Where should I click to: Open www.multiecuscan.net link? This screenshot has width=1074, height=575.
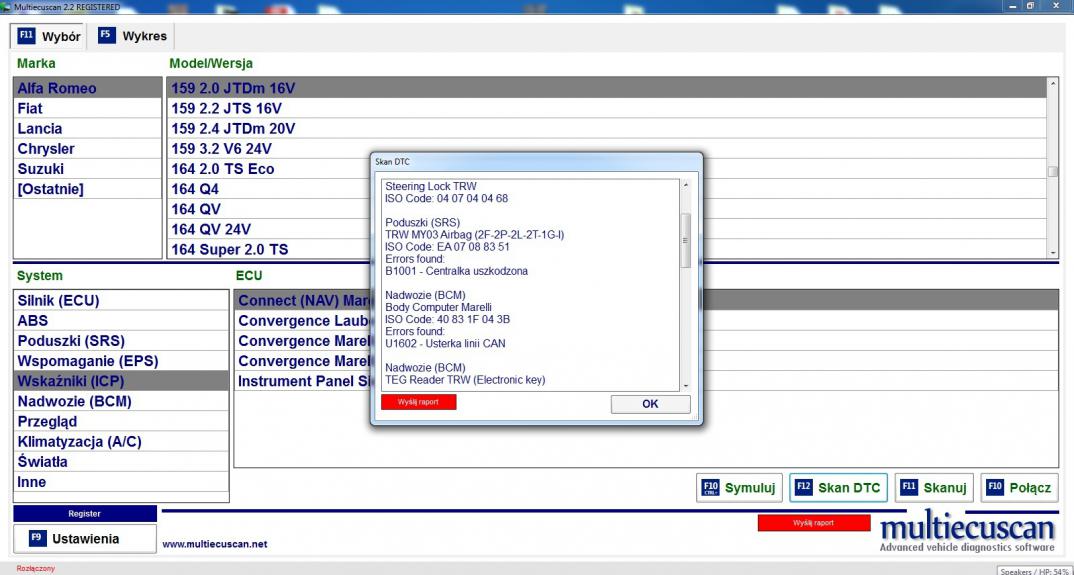coord(214,544)
